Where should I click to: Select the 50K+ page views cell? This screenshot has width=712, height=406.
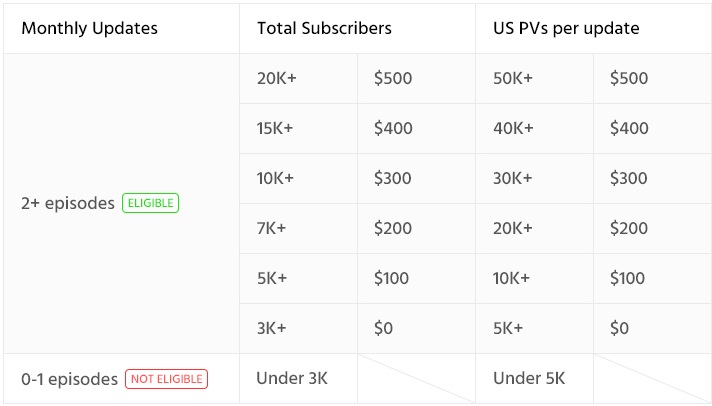click(x=514, y=78)
